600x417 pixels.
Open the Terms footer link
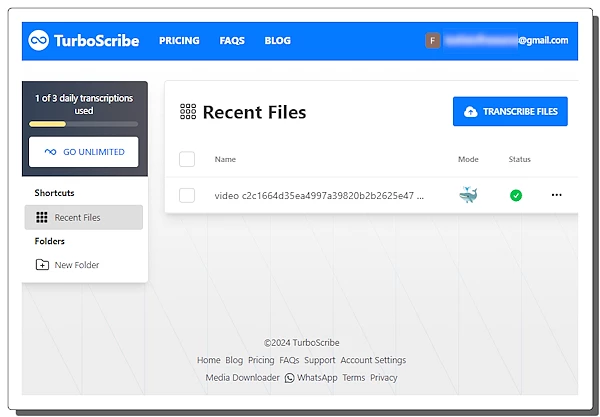point(354,378)
